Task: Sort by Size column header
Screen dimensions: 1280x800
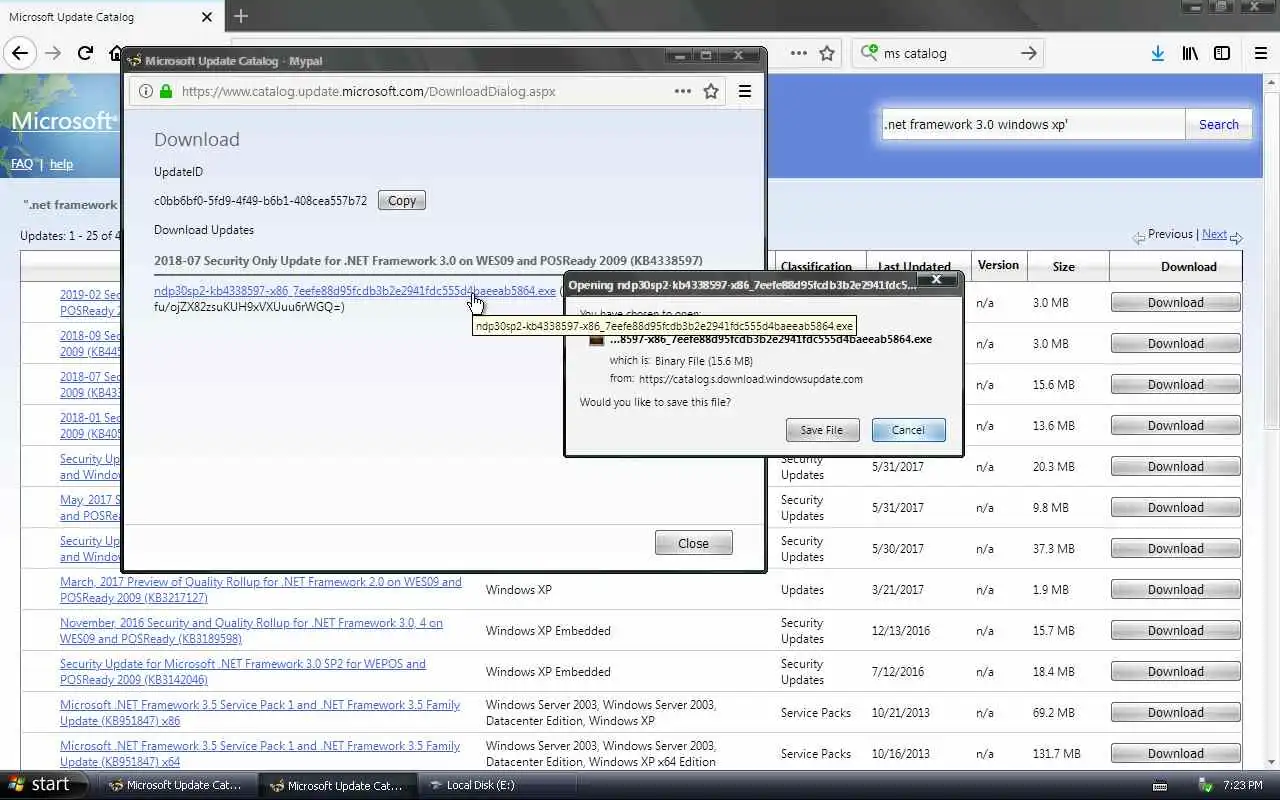Action: coord(1063,267)
